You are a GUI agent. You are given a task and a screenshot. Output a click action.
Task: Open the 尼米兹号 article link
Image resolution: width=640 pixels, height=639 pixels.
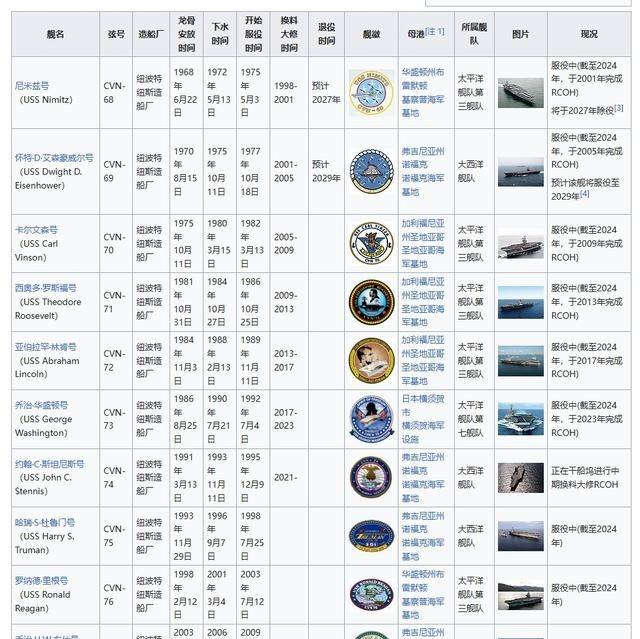click(35, 86)
